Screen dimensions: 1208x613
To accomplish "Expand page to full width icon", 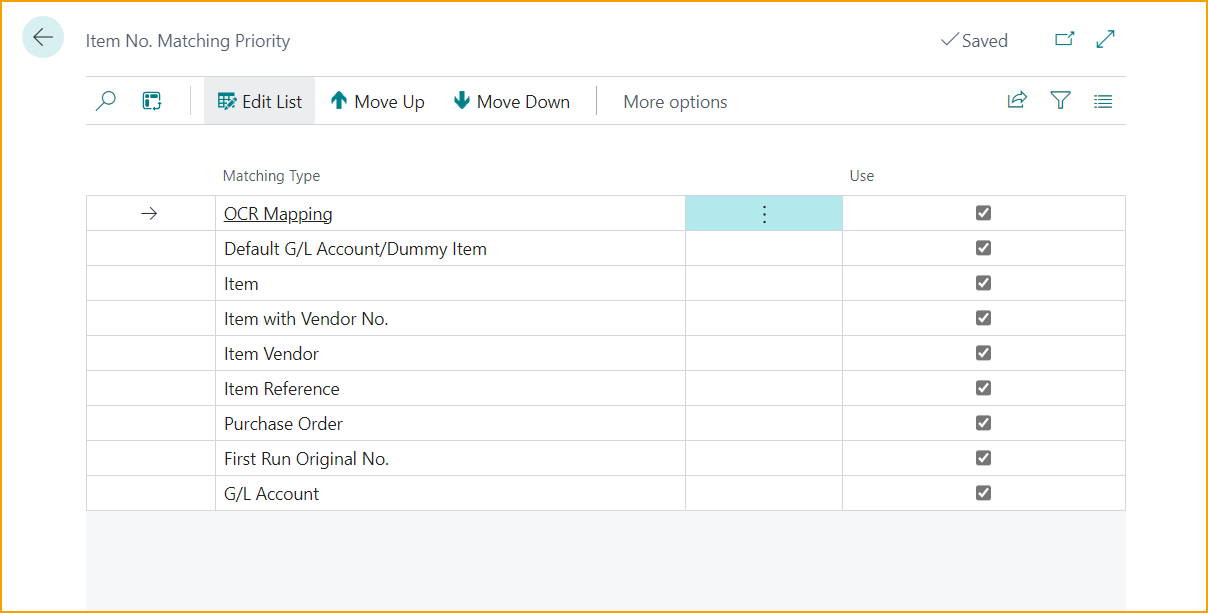I will pos(1106,40).
